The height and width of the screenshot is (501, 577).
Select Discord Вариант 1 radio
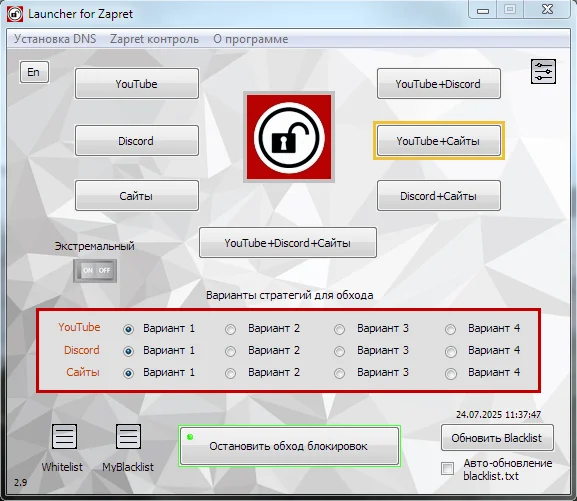128,352
